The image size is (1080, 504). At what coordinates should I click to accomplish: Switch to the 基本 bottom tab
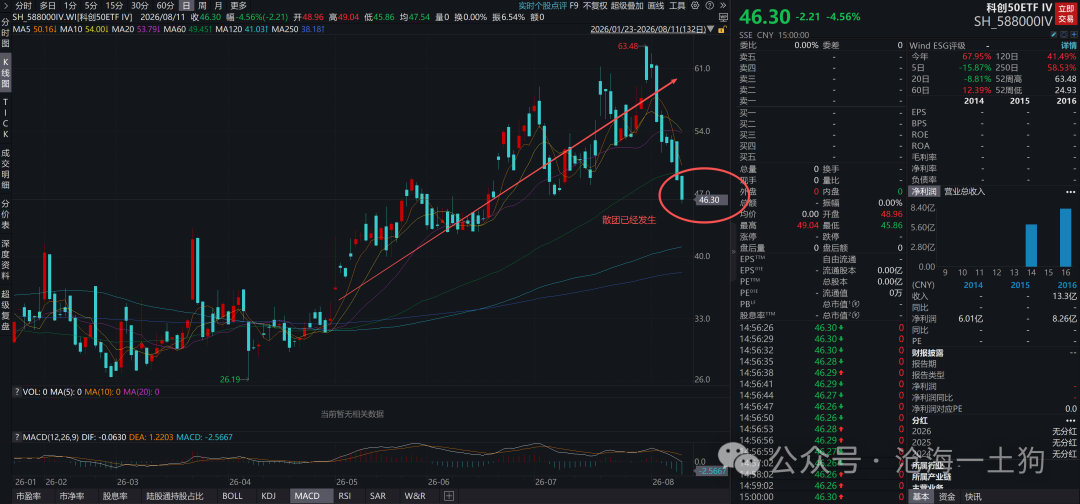920,496
